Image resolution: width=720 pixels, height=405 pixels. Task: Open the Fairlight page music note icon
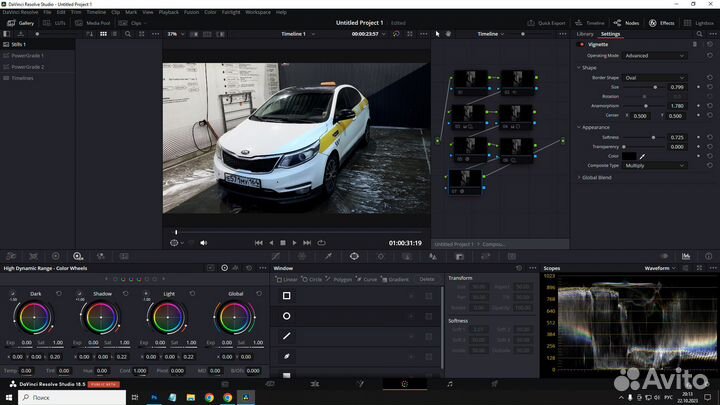tap(449, 383)
